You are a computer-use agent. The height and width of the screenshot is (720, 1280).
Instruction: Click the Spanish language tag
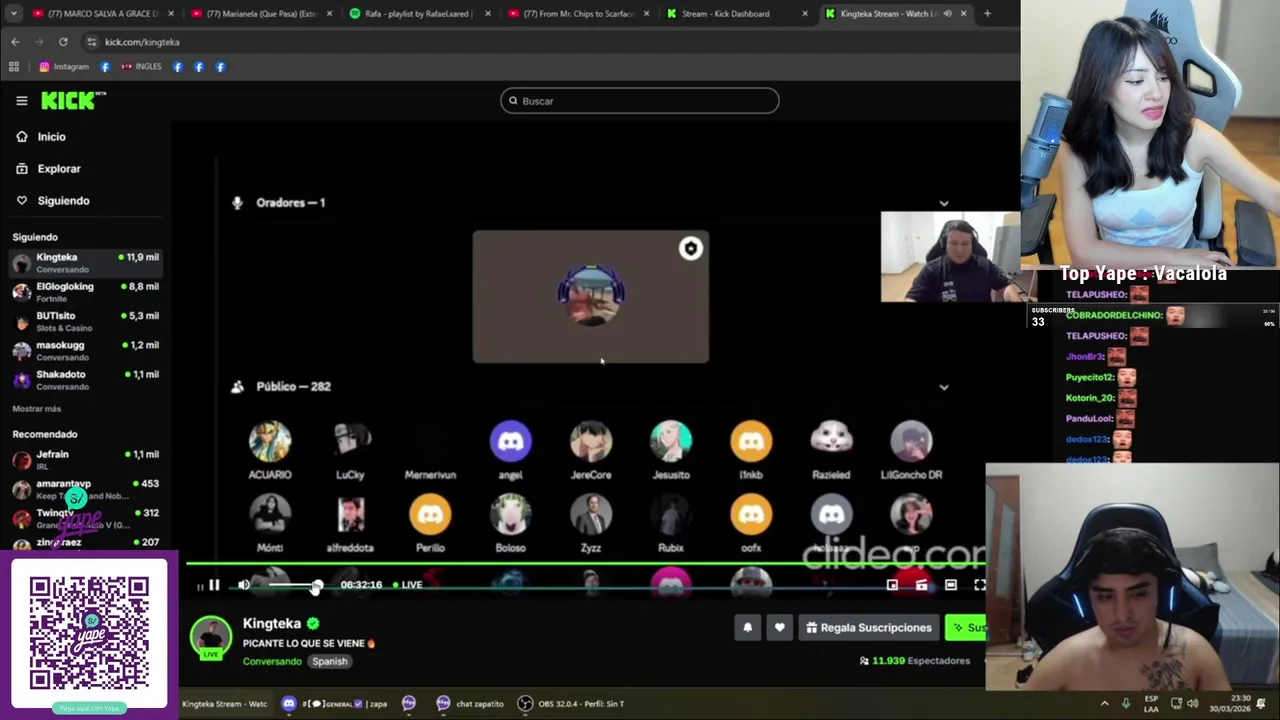tap(329, 661)
